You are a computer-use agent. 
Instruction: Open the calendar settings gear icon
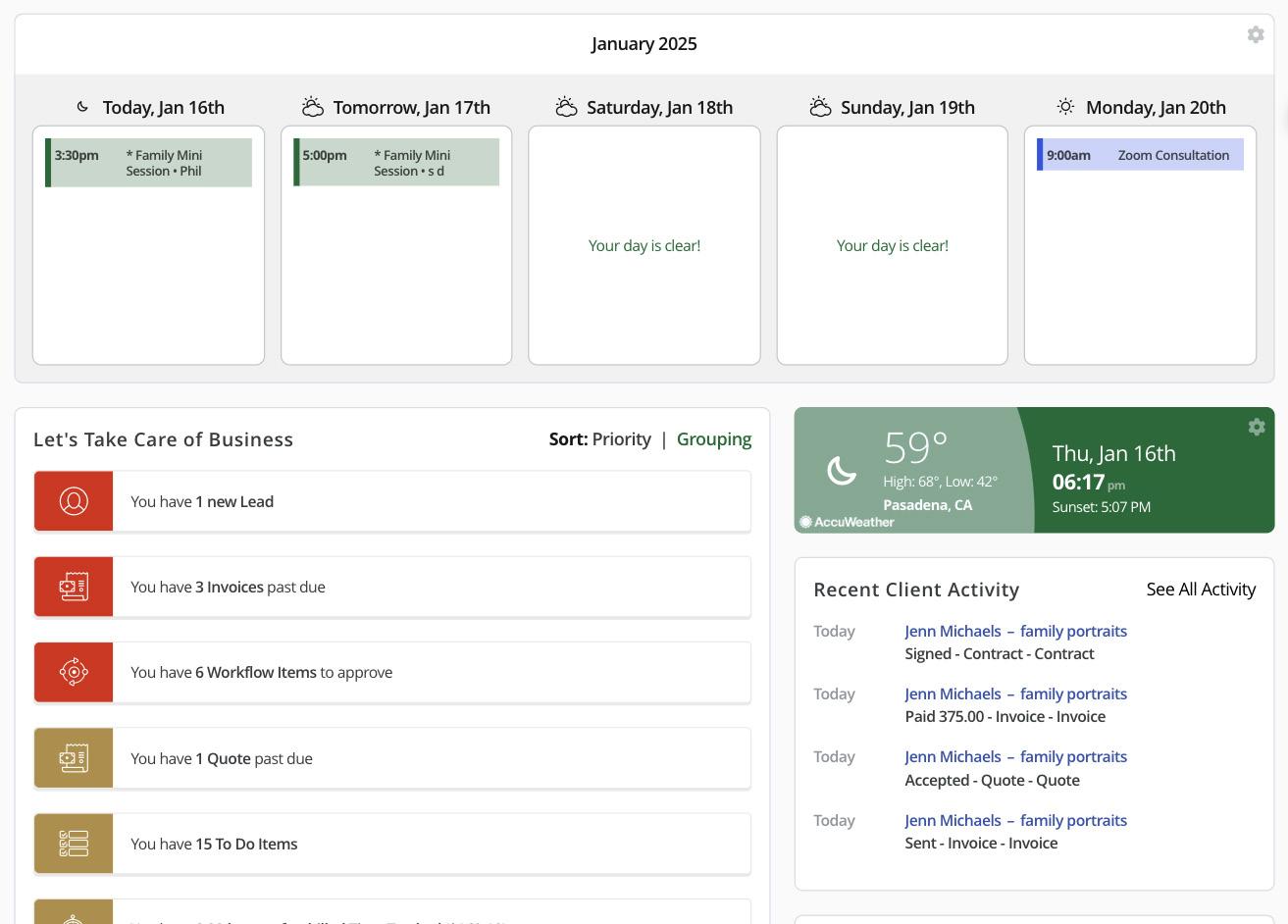[1255, 35]
